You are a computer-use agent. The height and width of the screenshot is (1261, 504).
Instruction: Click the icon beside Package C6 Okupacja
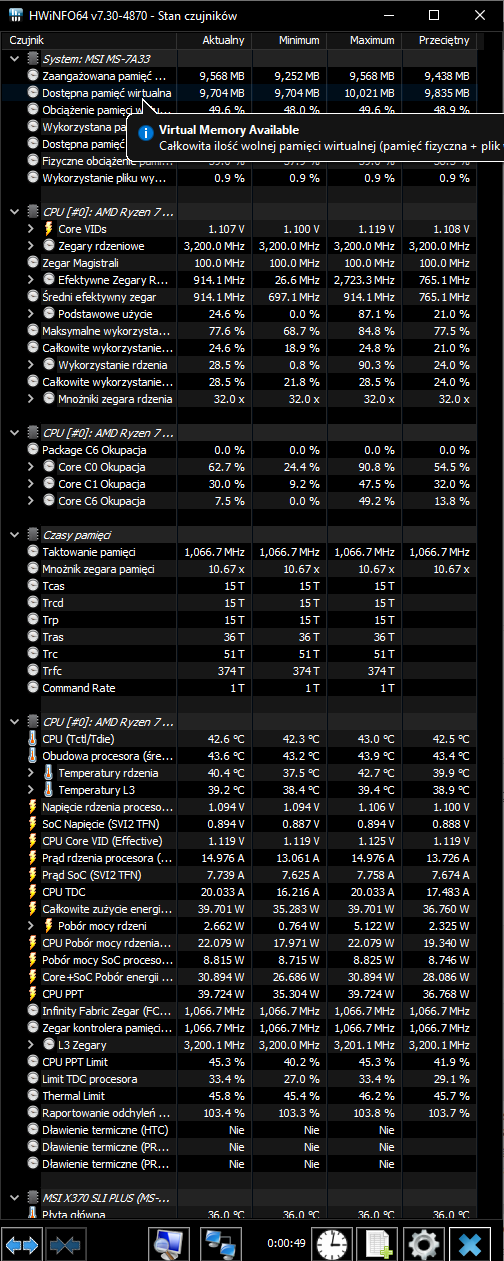click(32, 449)
